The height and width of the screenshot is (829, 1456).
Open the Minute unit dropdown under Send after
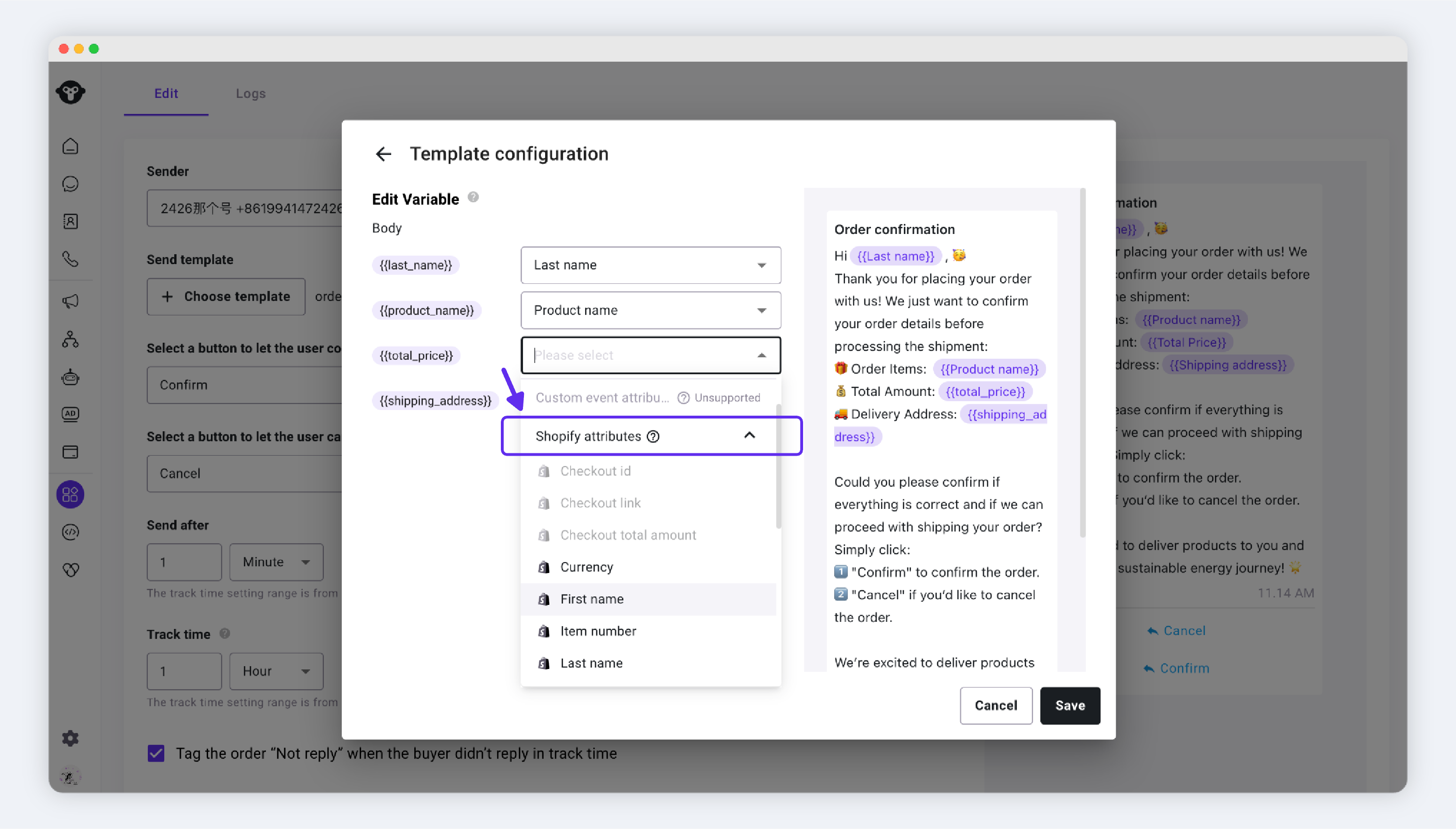pyautogui.click(x=277, y=562)
